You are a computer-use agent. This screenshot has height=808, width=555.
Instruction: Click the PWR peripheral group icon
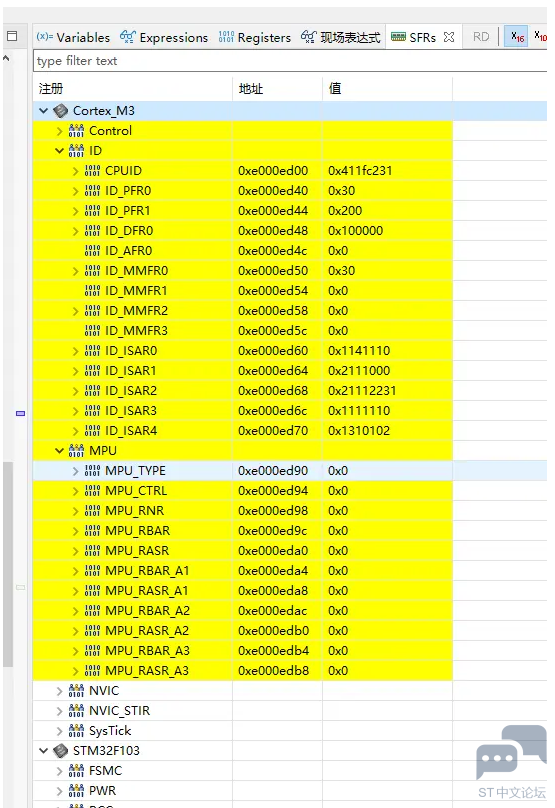[x=76, y=791]
